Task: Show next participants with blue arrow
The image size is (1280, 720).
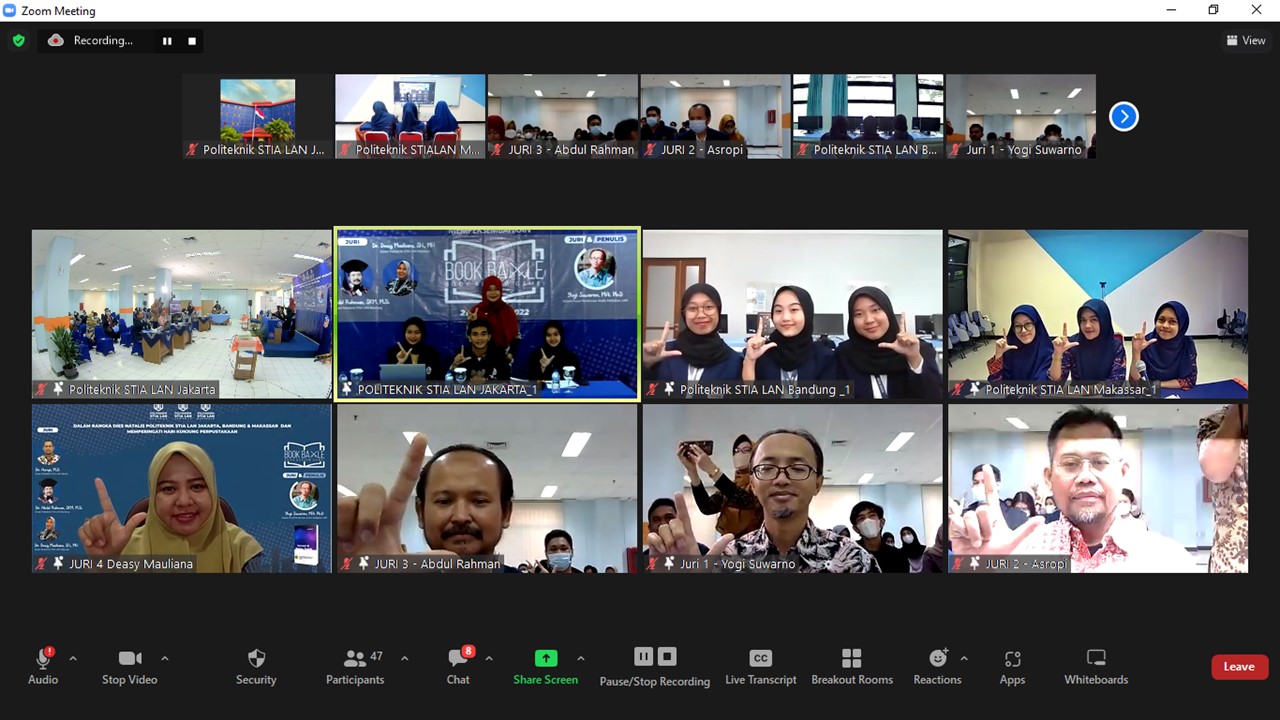Action: point(1124,117)
